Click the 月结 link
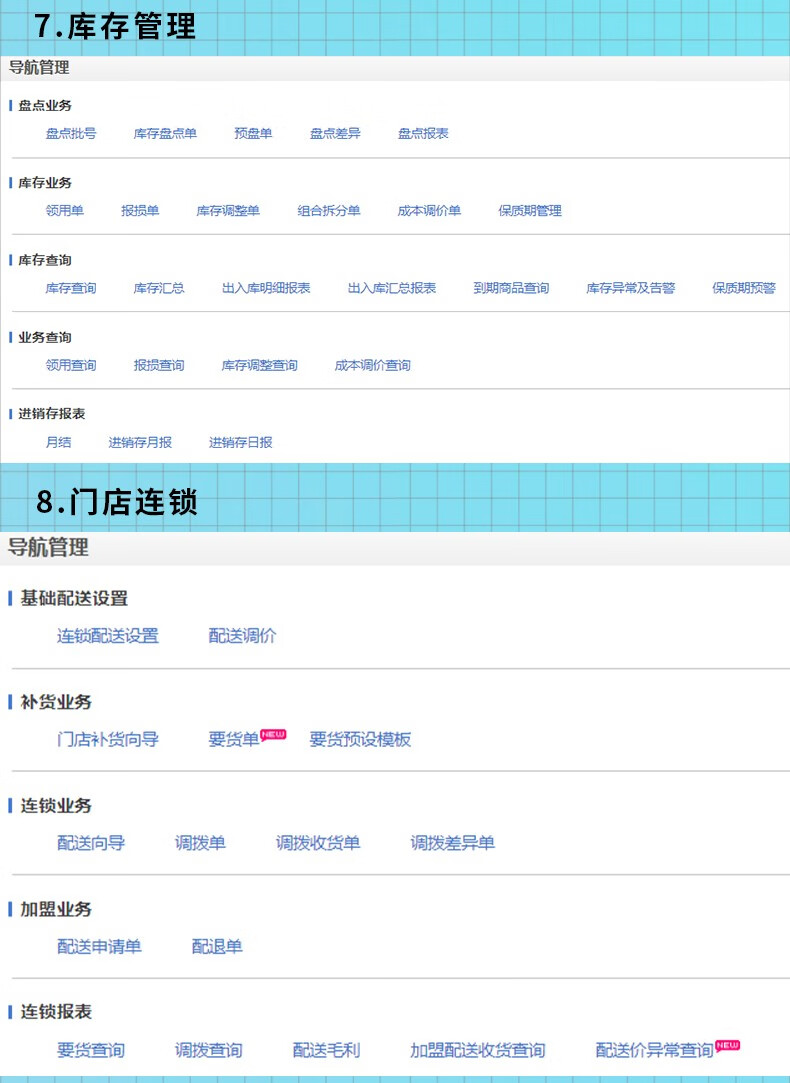790x1083 pixels. pyautogui.click(x=58, y=442)
